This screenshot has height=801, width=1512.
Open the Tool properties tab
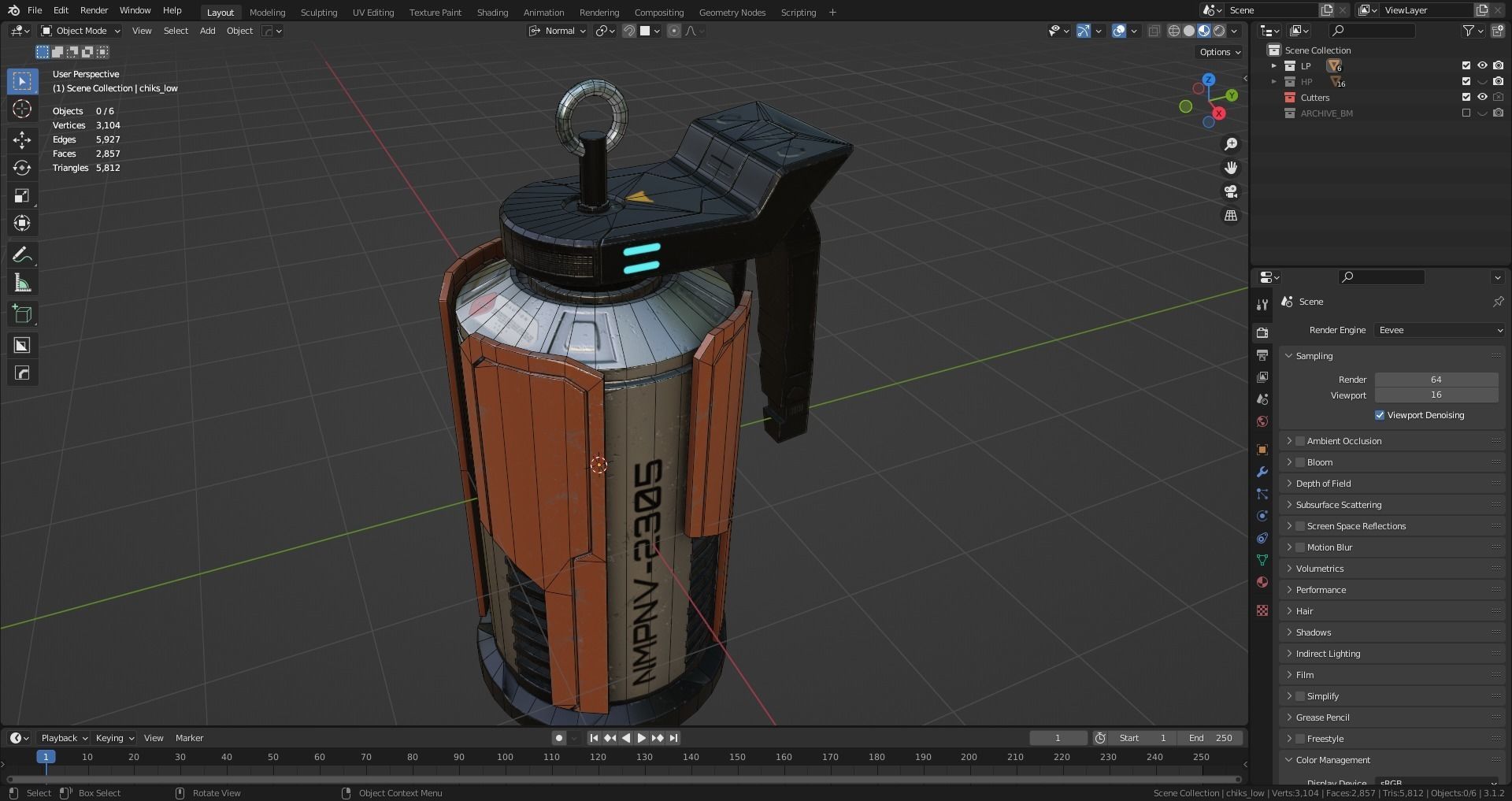[x=1262, y=305]
